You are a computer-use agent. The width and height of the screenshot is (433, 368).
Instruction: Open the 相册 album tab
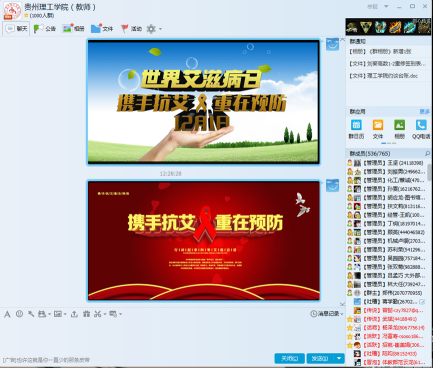tap(73, 29)
